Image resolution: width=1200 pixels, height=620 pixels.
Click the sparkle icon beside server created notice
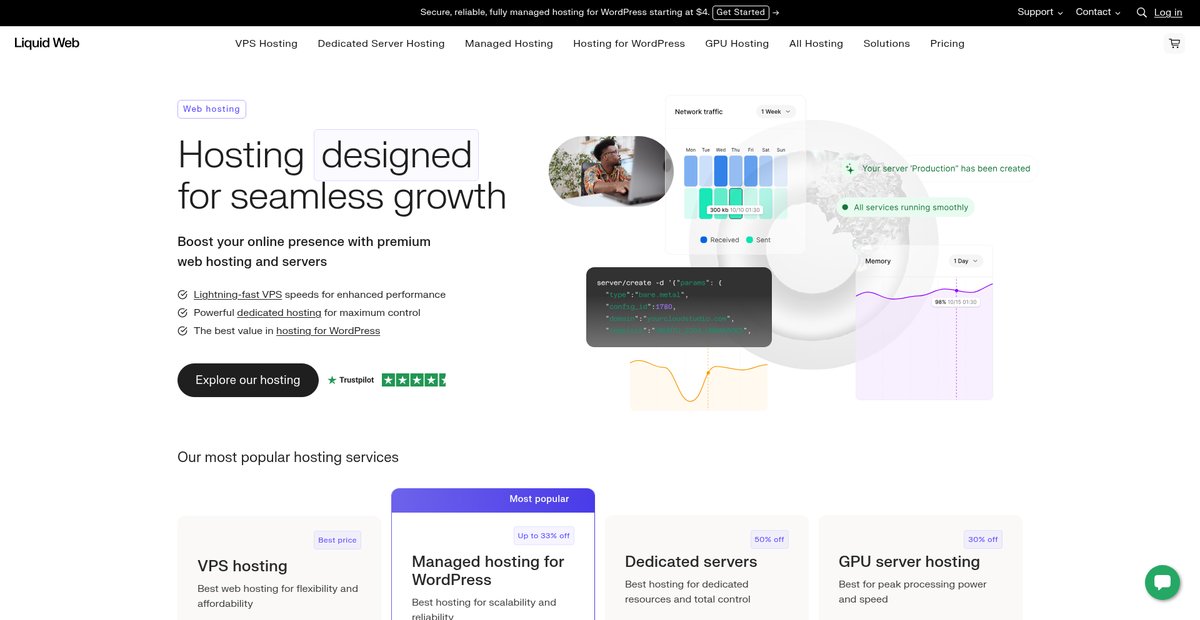coord(850,169)
